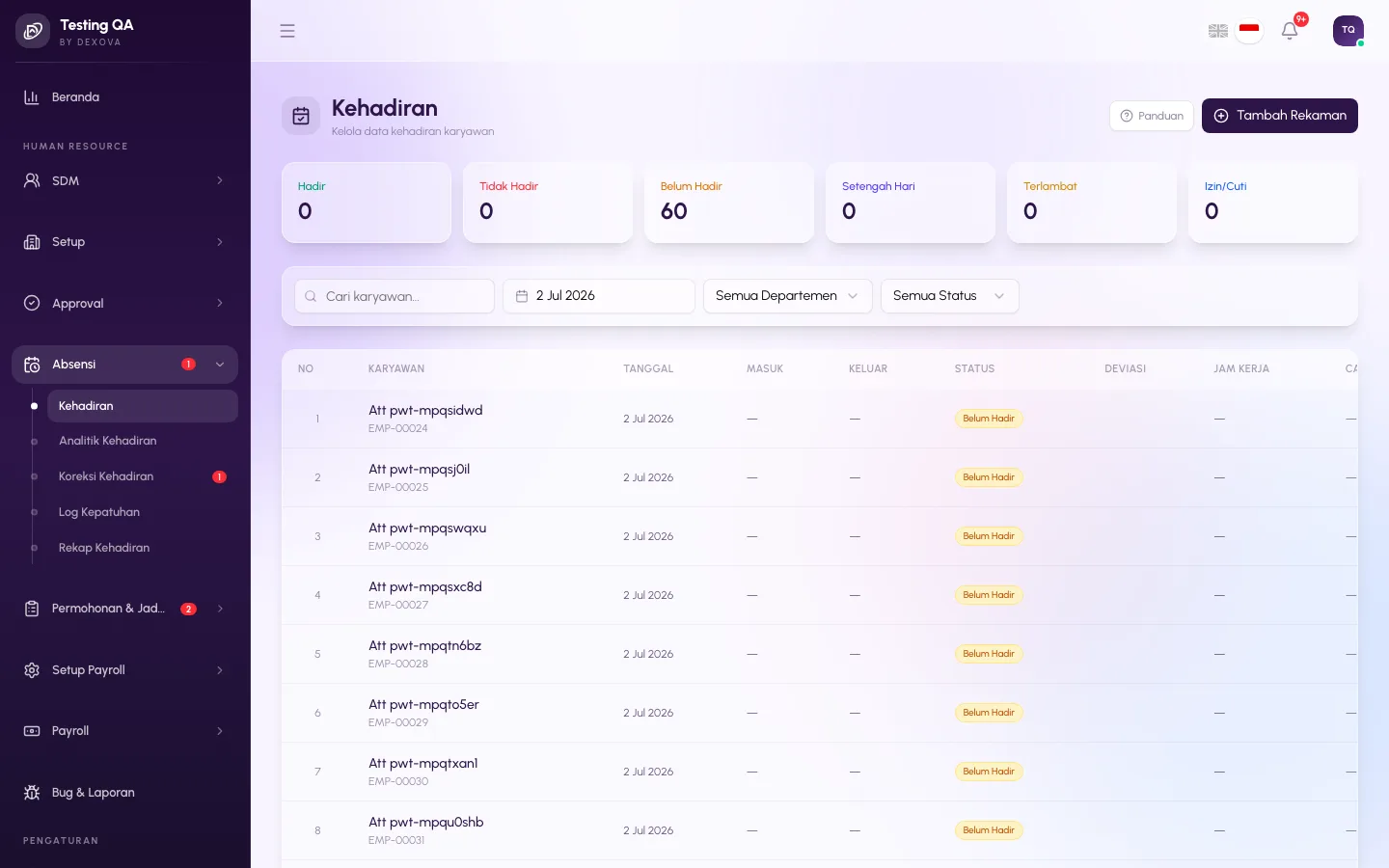Switch language to English flag
This screenshot has height=868, width=1389.
tap(1218, 31)
